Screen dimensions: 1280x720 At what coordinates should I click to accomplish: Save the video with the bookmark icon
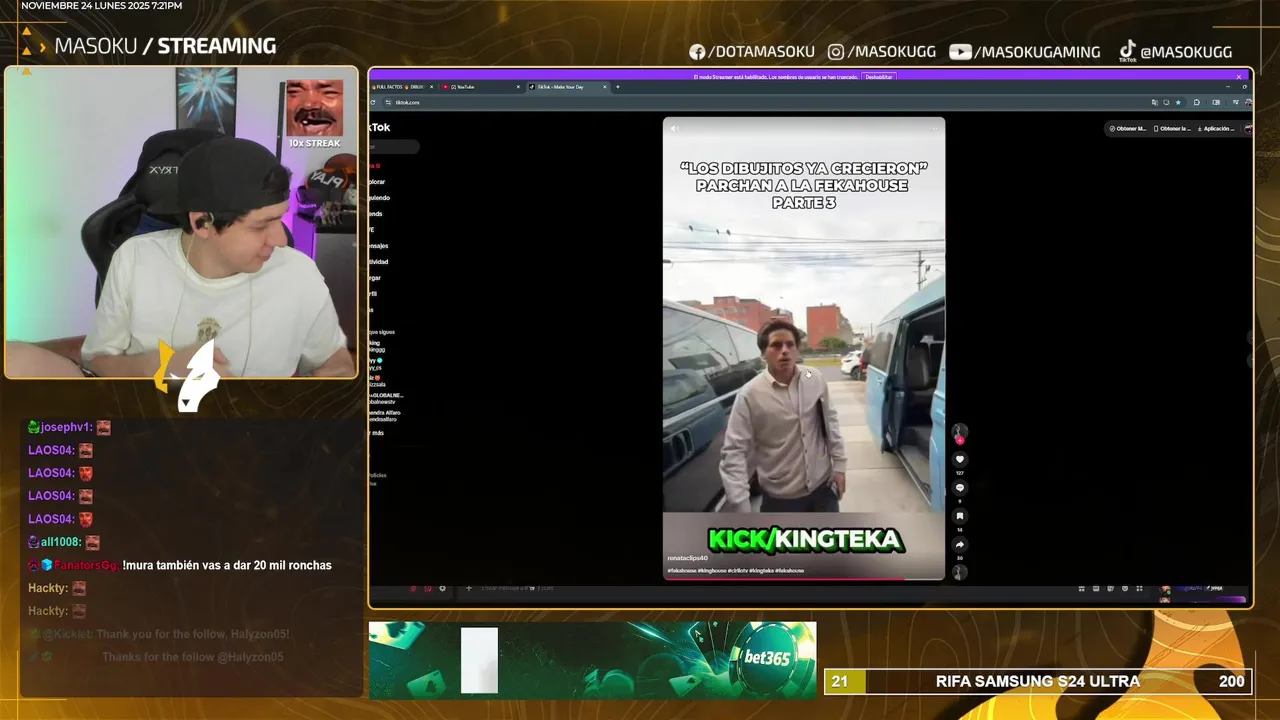(960, 516)
